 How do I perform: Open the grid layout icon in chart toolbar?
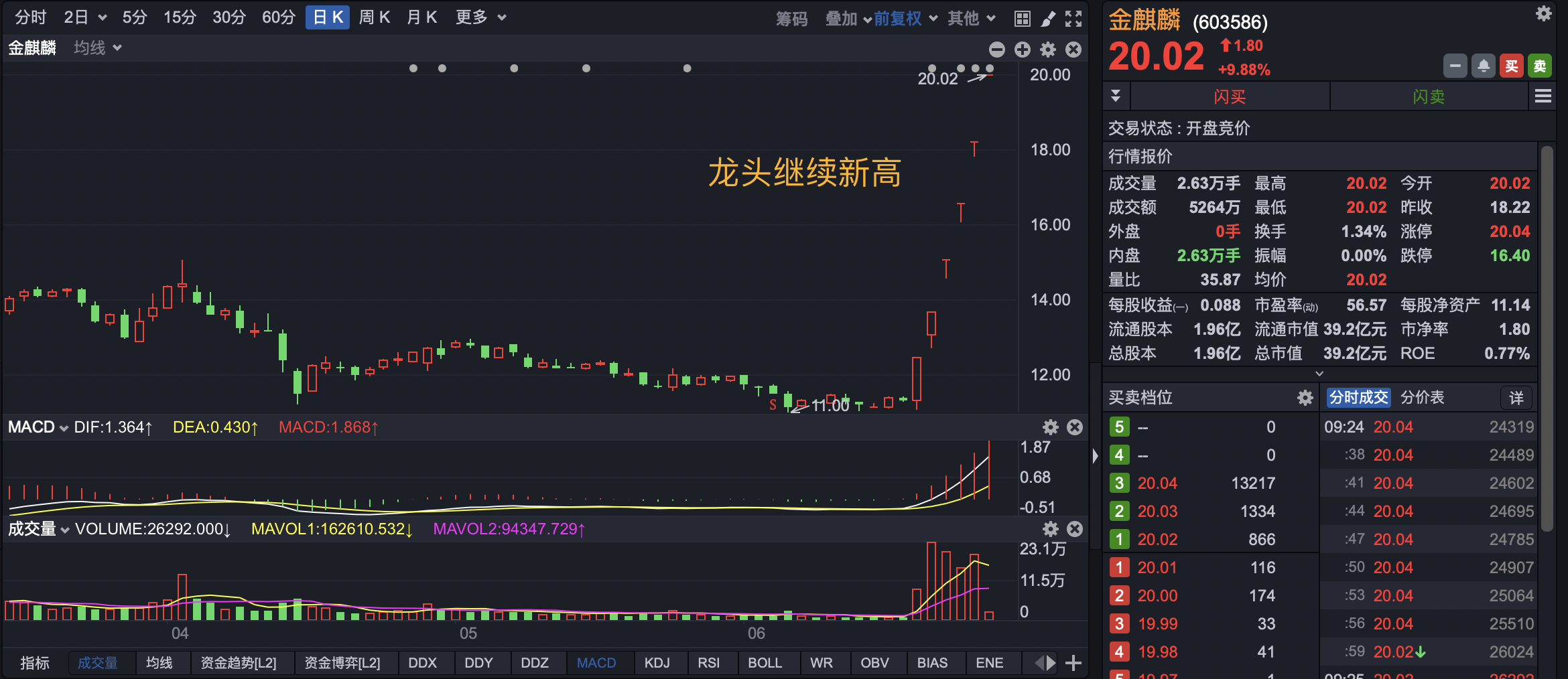pyautogui.click(x=1022, y=19)
